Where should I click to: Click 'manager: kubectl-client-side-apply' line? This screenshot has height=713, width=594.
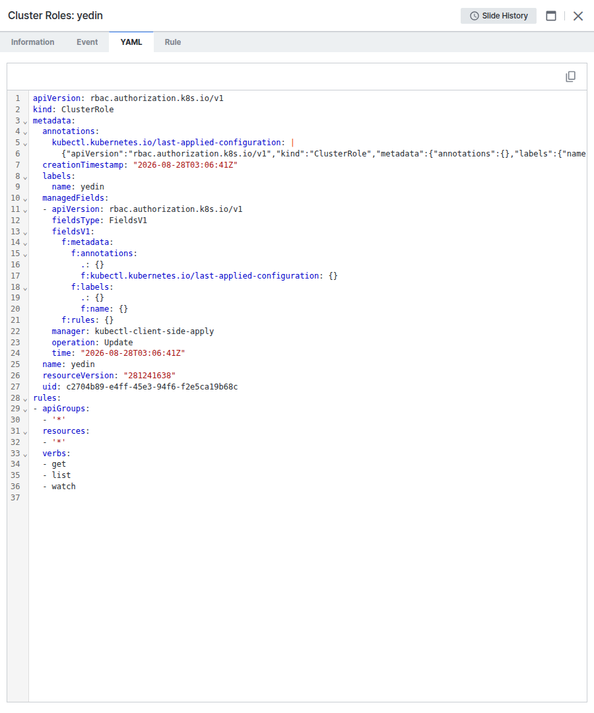pyautogui.click(x=132, y=331)
